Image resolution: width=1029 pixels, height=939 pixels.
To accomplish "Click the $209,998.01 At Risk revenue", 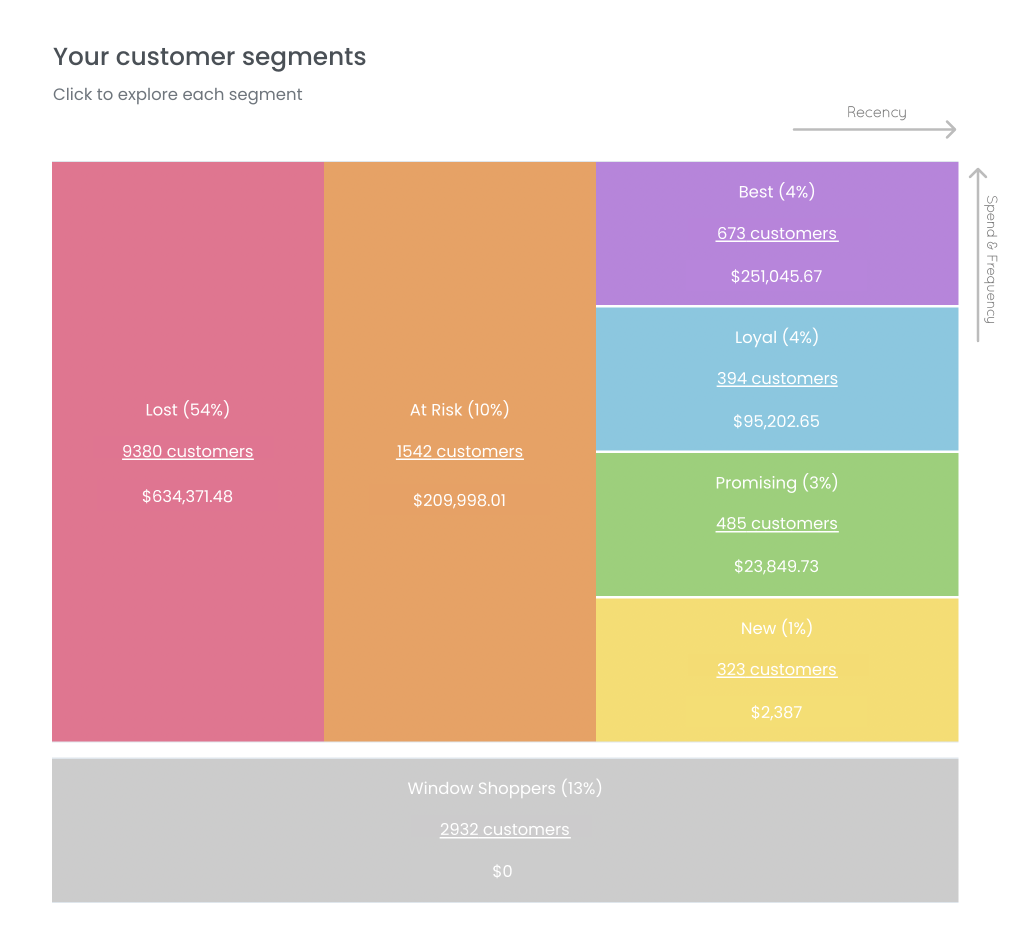I will (x=460, y=500).
